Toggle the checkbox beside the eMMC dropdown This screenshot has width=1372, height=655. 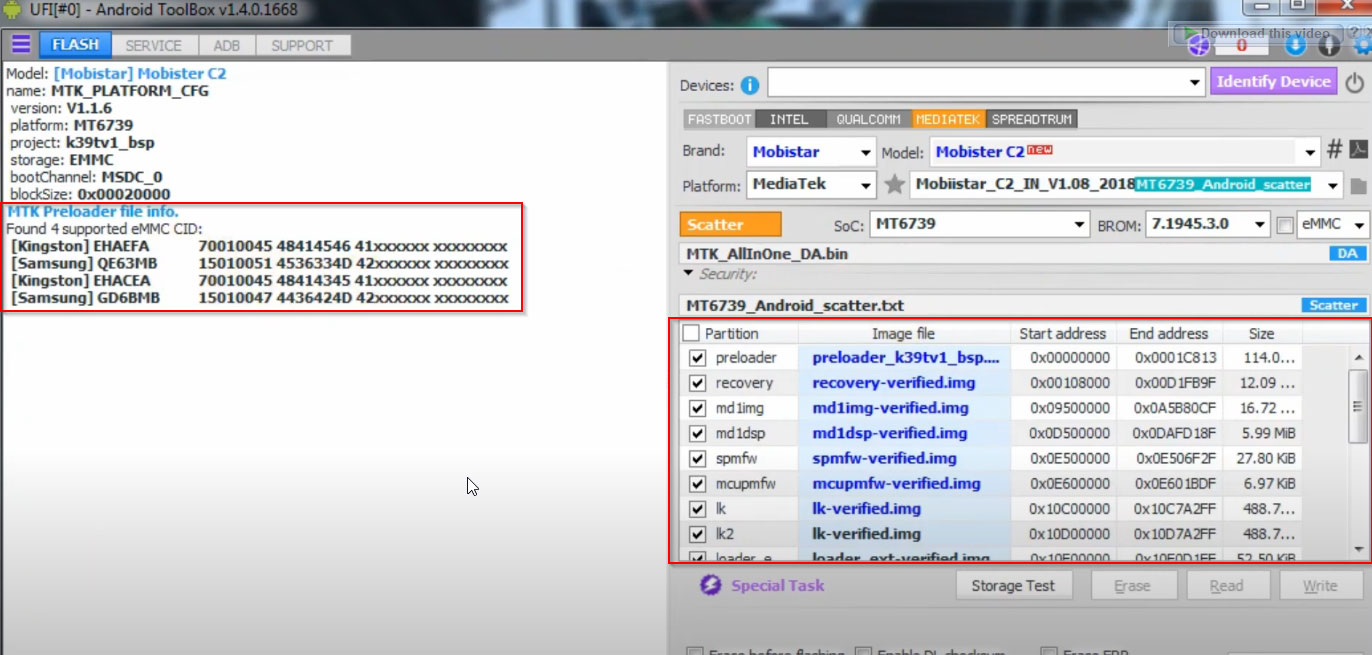(x=1285, y=226)
